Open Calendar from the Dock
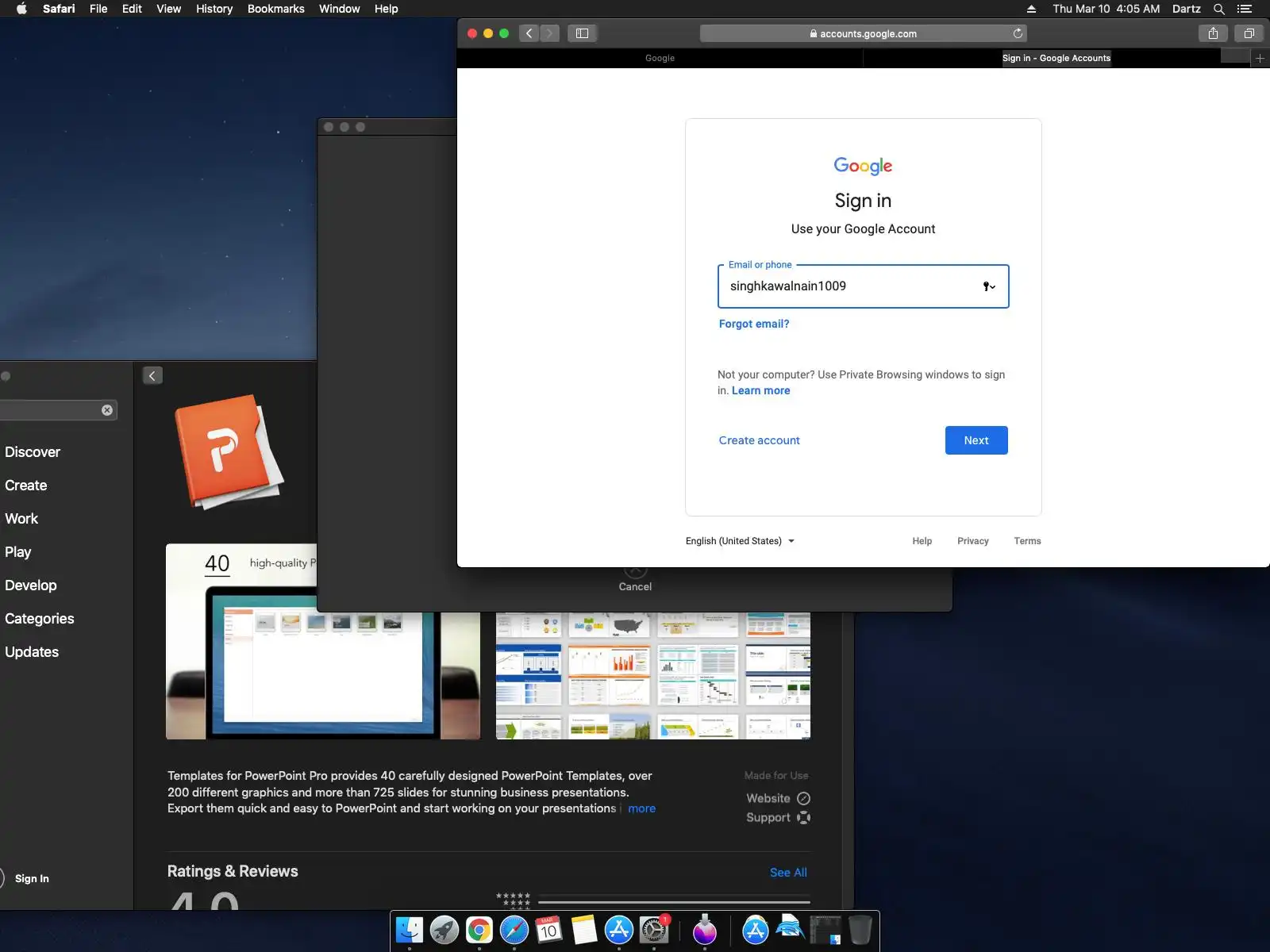The width and height of the screenshot is (1270, 952). click(x=549, y=930)
